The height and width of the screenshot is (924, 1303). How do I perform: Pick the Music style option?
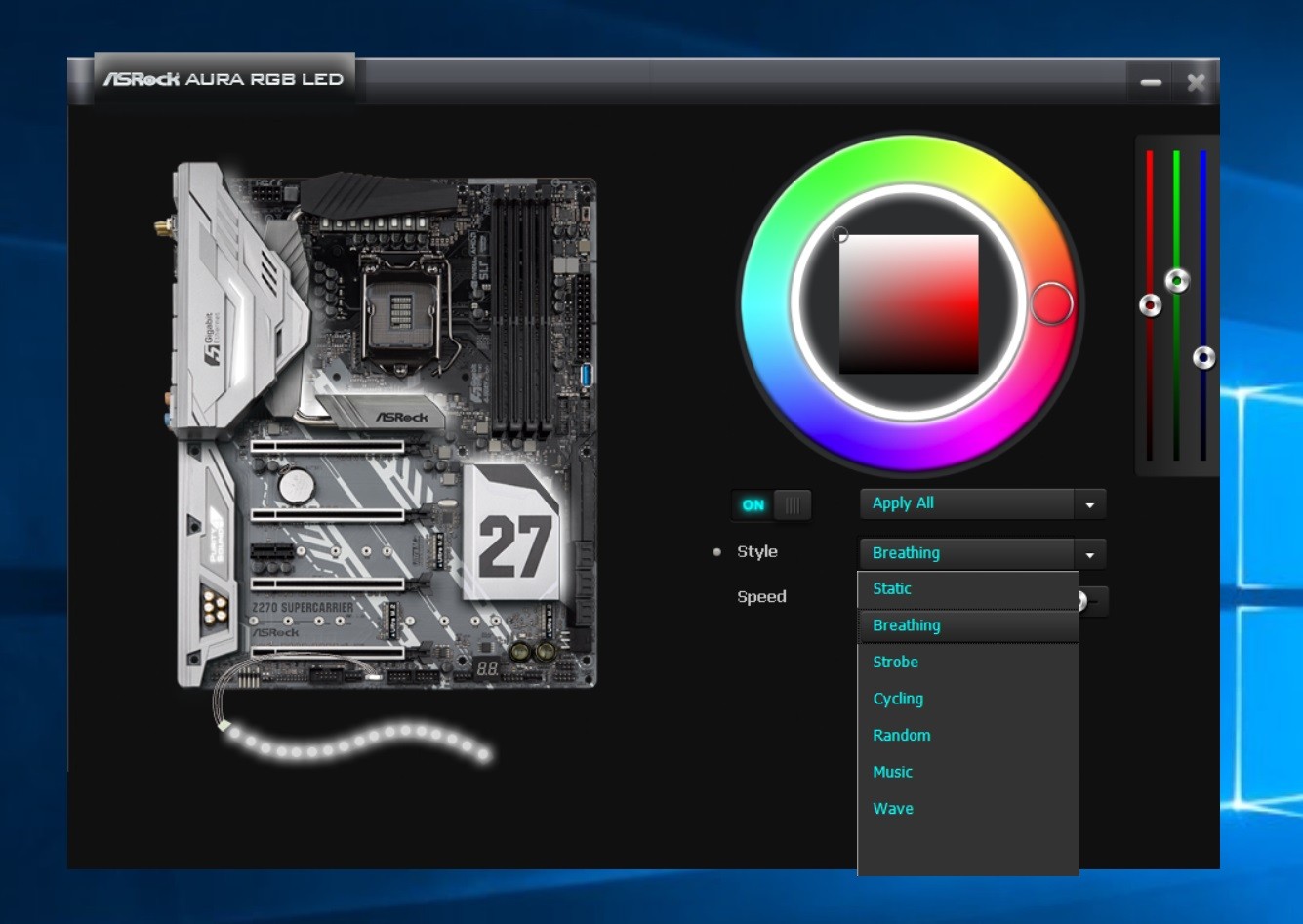point(968,772)
